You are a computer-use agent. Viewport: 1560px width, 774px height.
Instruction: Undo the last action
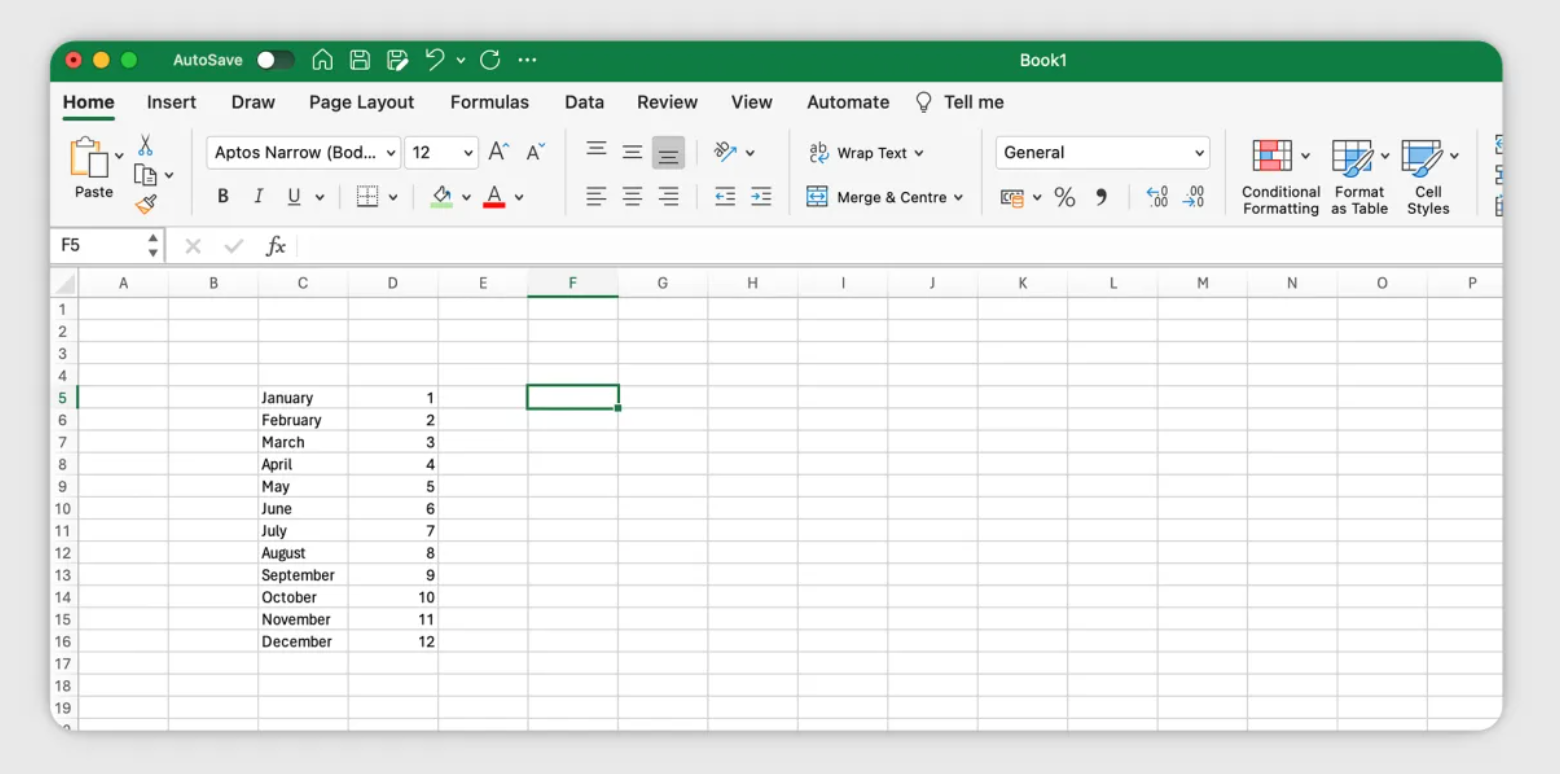pos(435,60)
